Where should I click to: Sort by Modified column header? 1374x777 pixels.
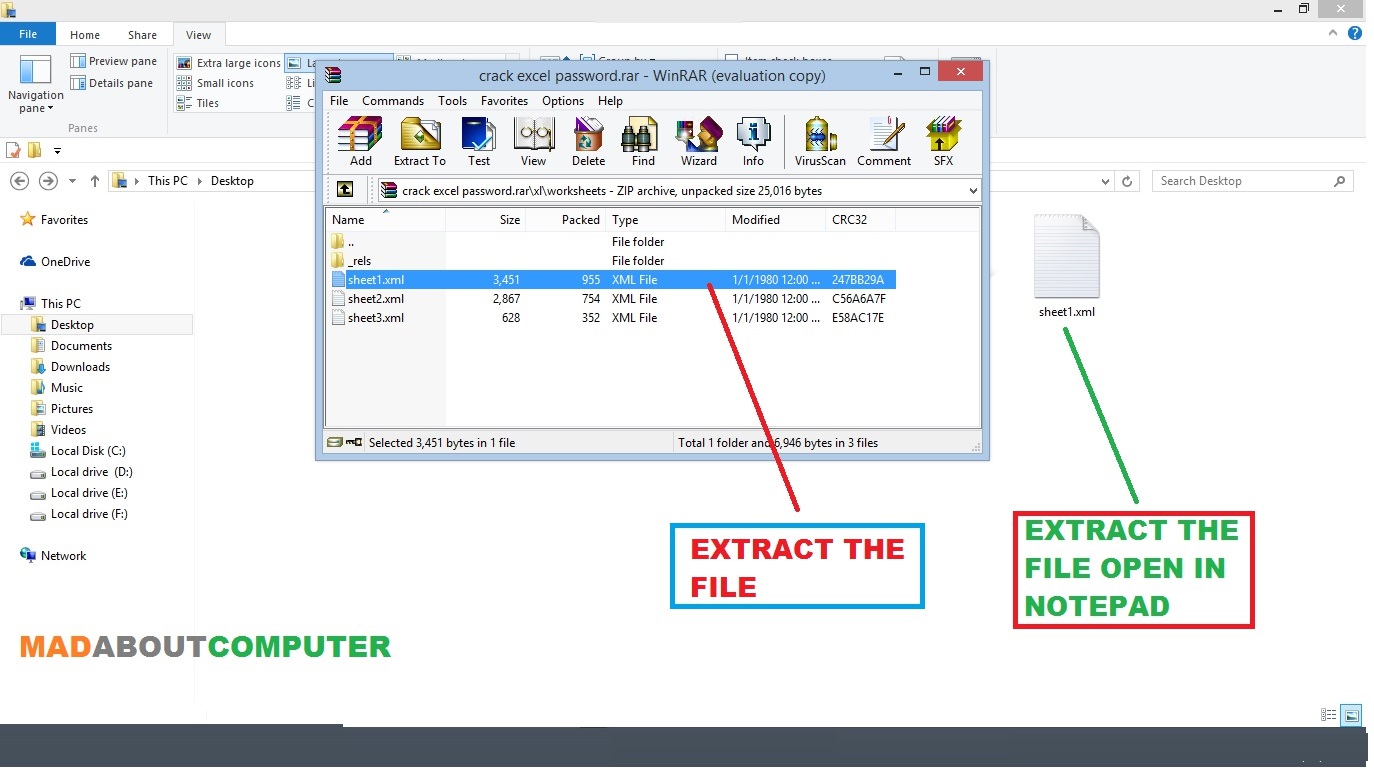(x=776, y=220)
